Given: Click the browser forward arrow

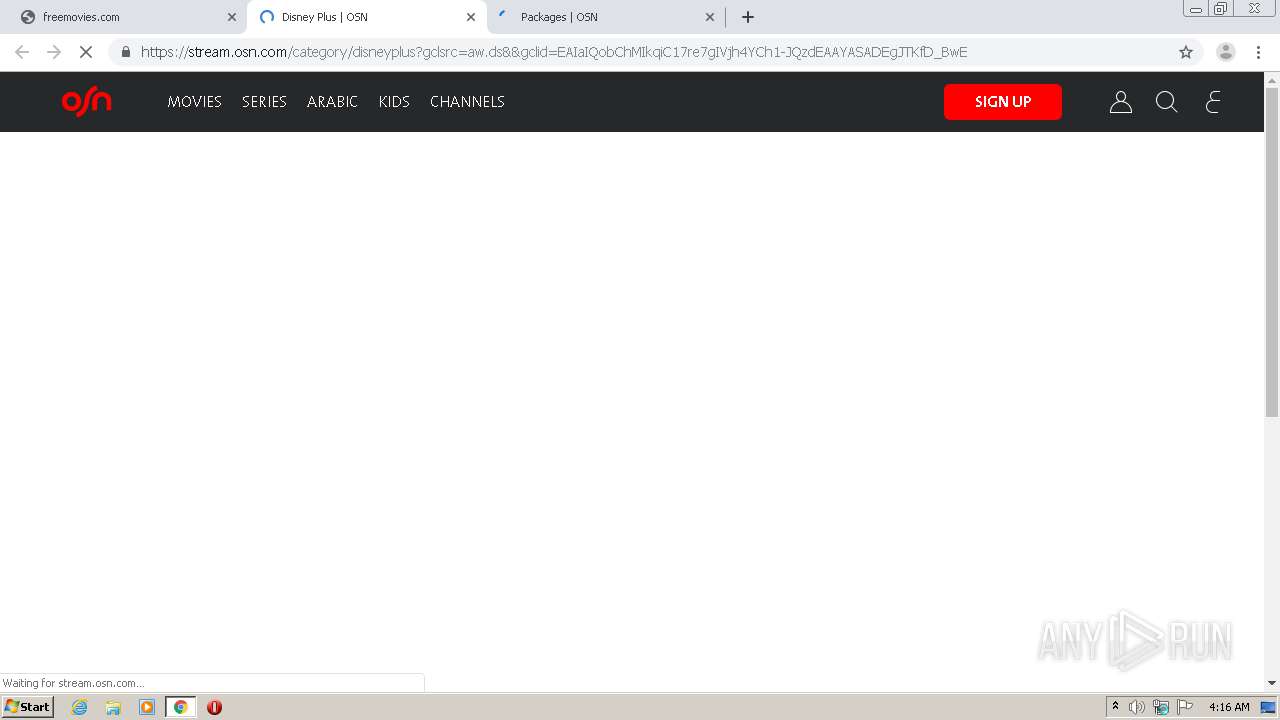Looking at the screenshot, I should pyautogui.click(x=54, y=52).
